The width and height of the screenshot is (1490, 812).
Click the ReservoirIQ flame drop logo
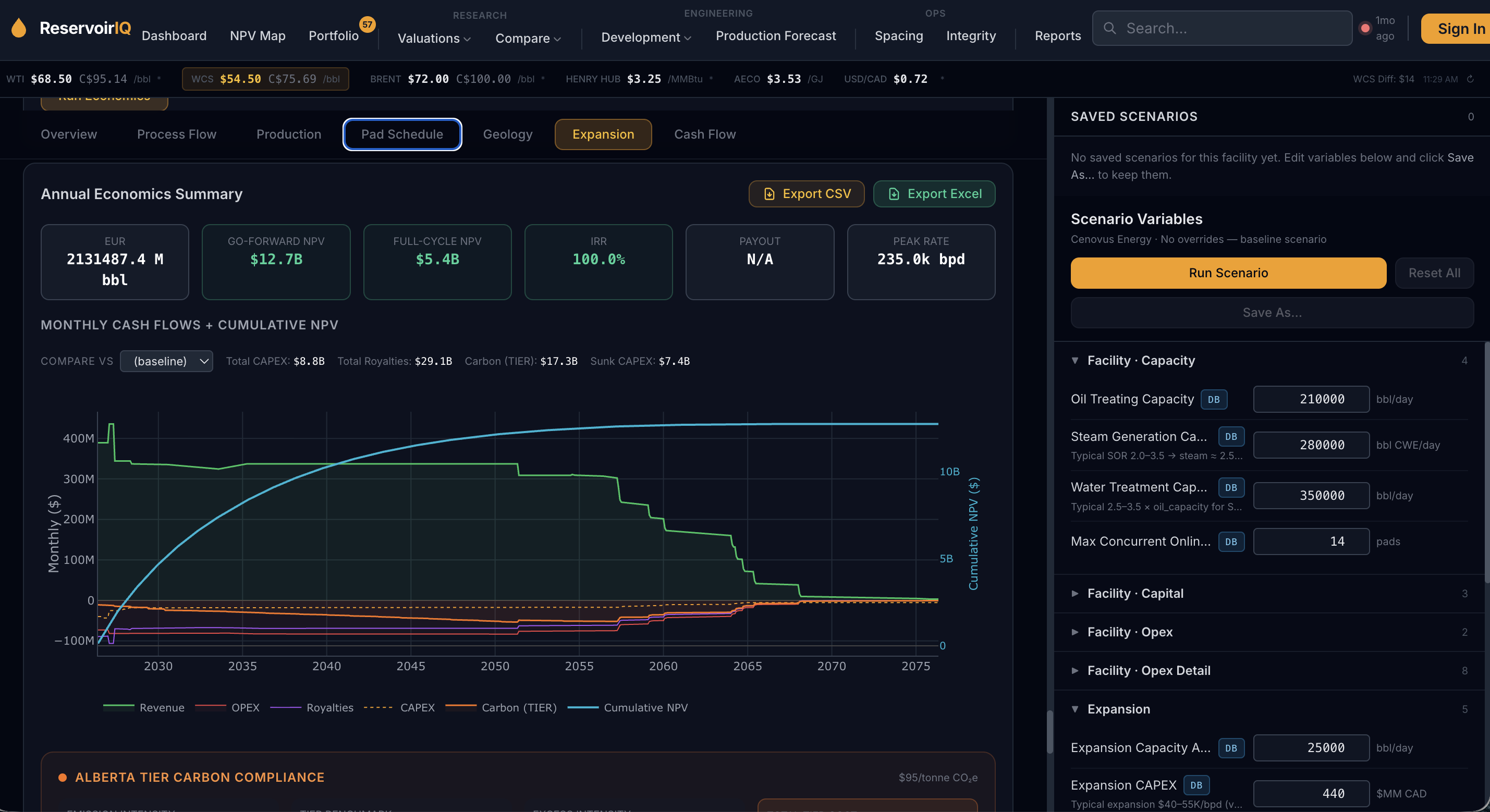click(x=19, y=28)
